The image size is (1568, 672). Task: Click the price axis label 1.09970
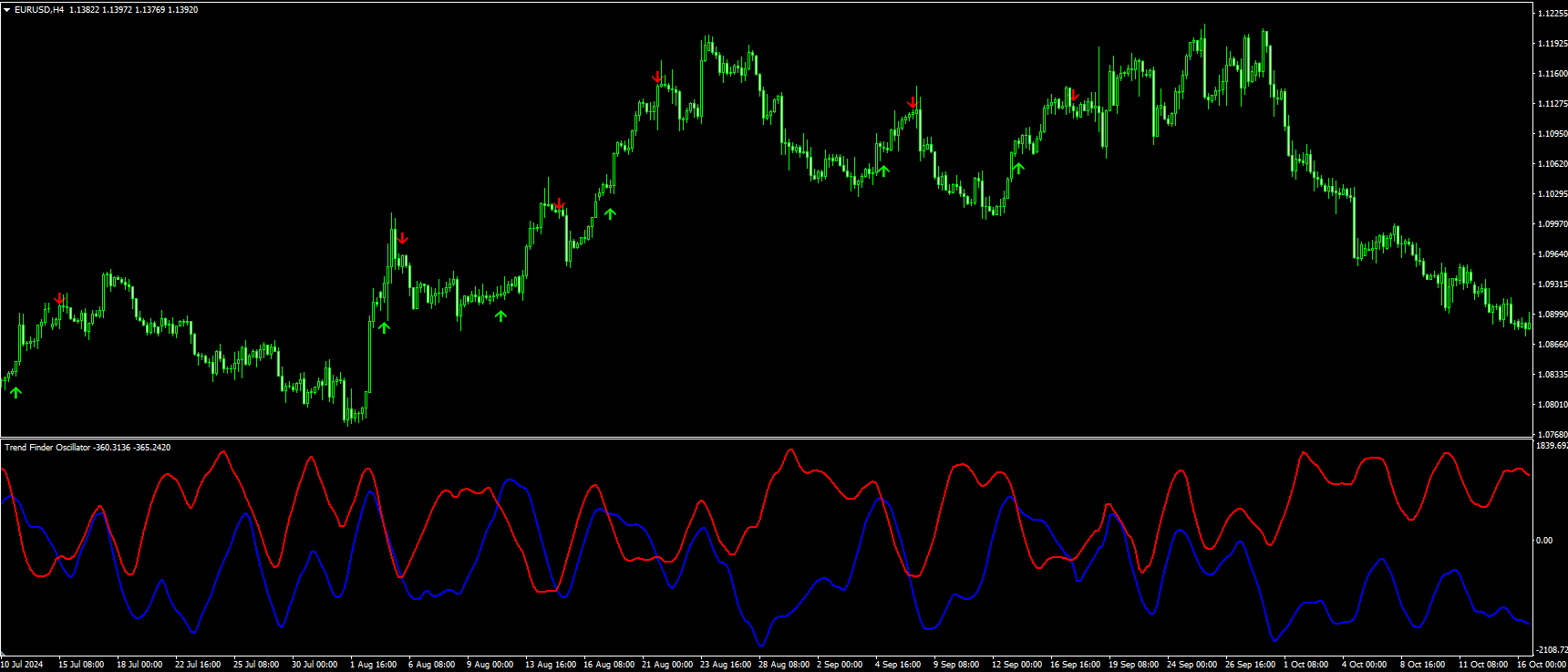(x=1553, y=224)
